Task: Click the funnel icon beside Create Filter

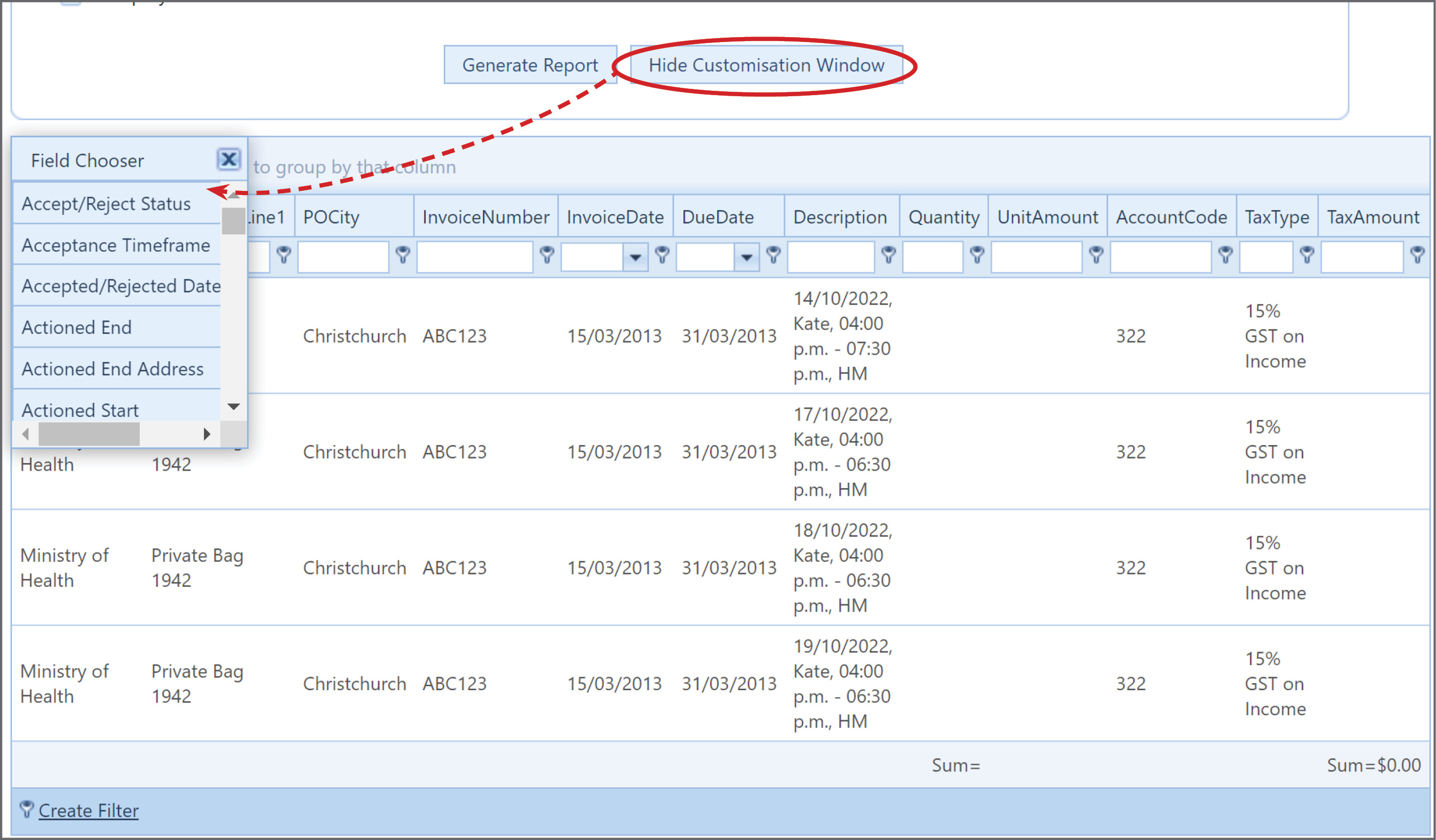Action: point(26,809)
